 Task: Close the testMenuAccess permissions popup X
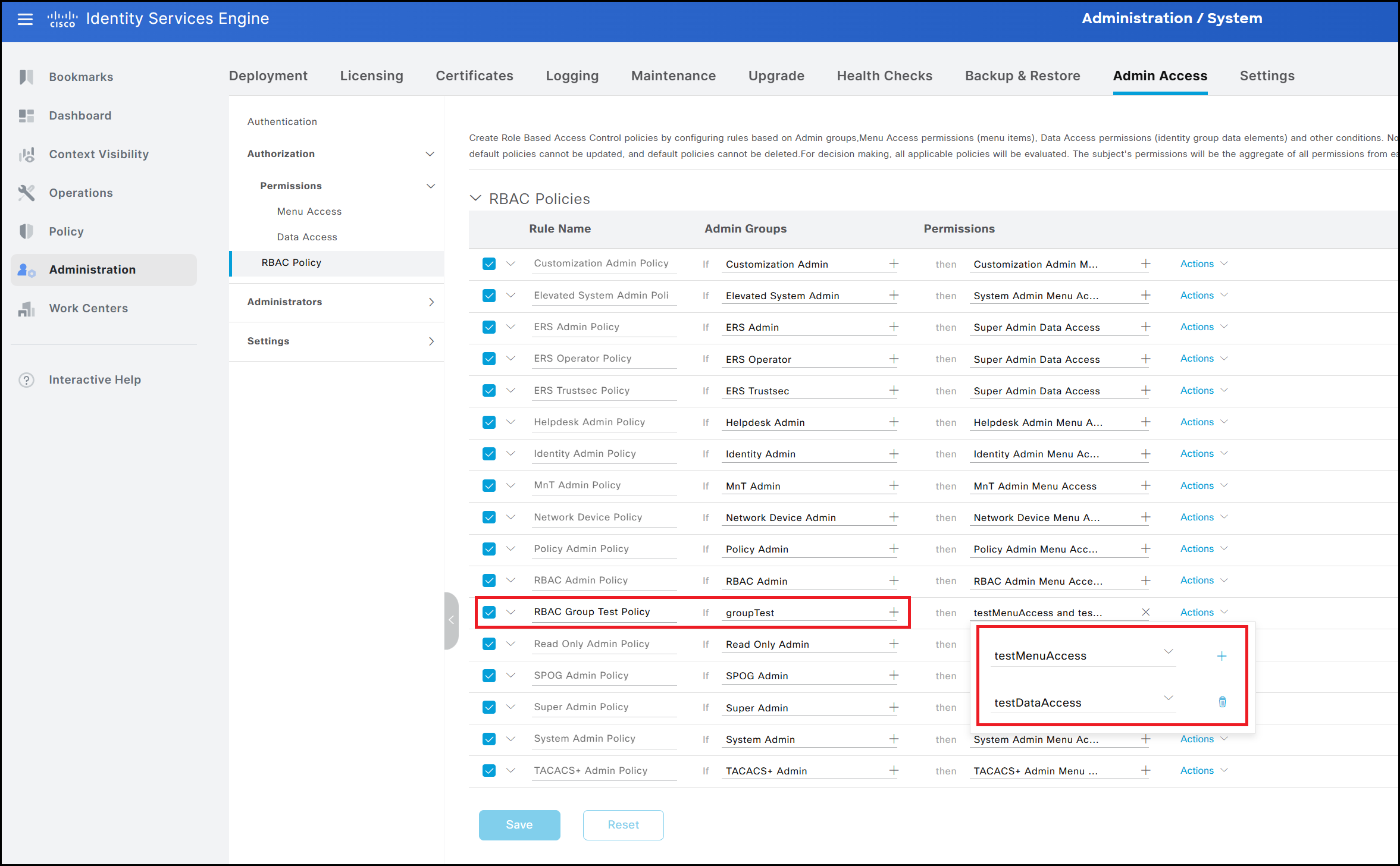(x=1145, y=612)
